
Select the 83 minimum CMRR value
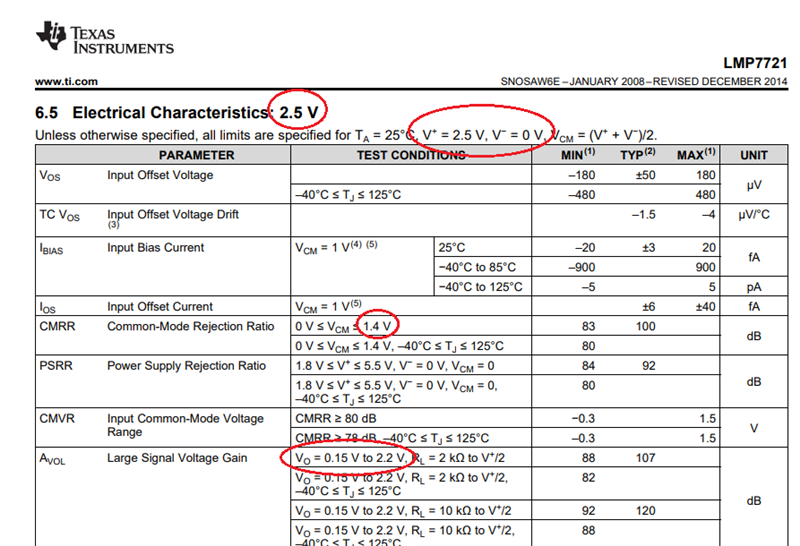(588, 327)
